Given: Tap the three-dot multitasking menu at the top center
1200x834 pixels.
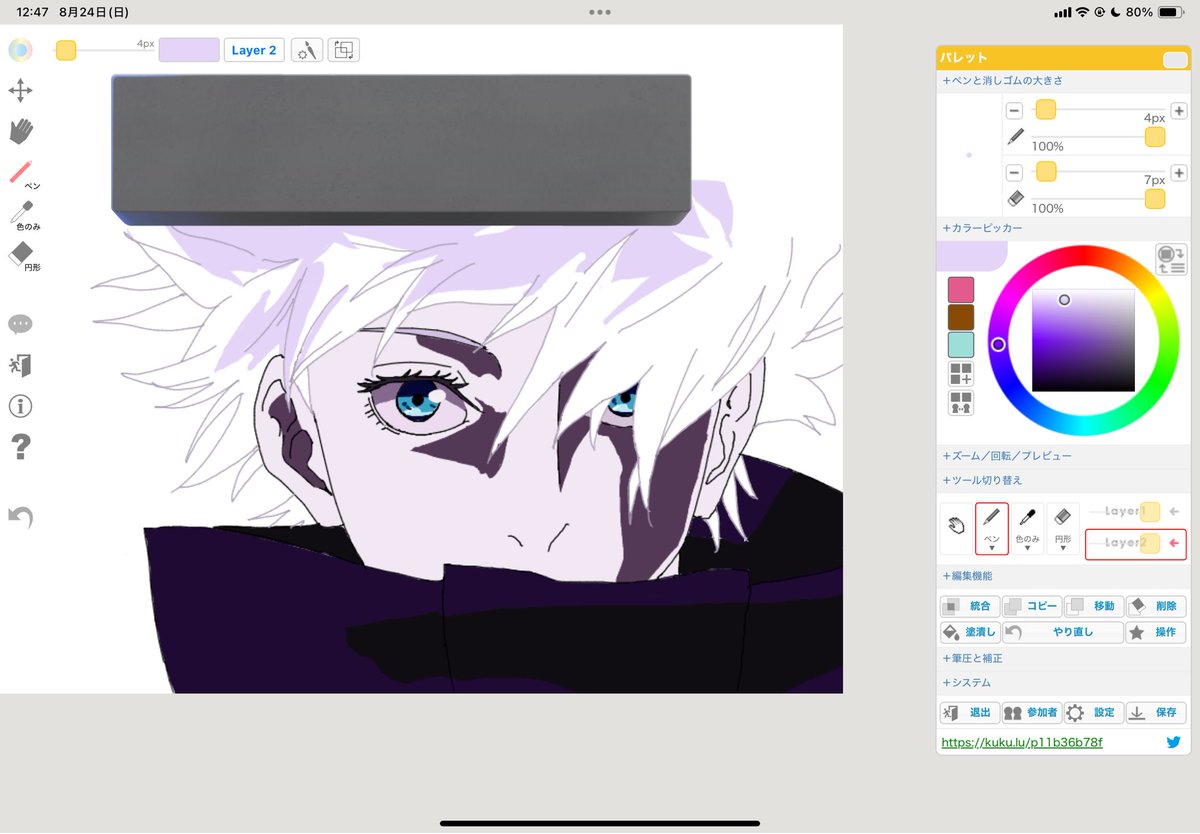Looking at the screenshot, I should pyautogui.click(x=600, y=12).
